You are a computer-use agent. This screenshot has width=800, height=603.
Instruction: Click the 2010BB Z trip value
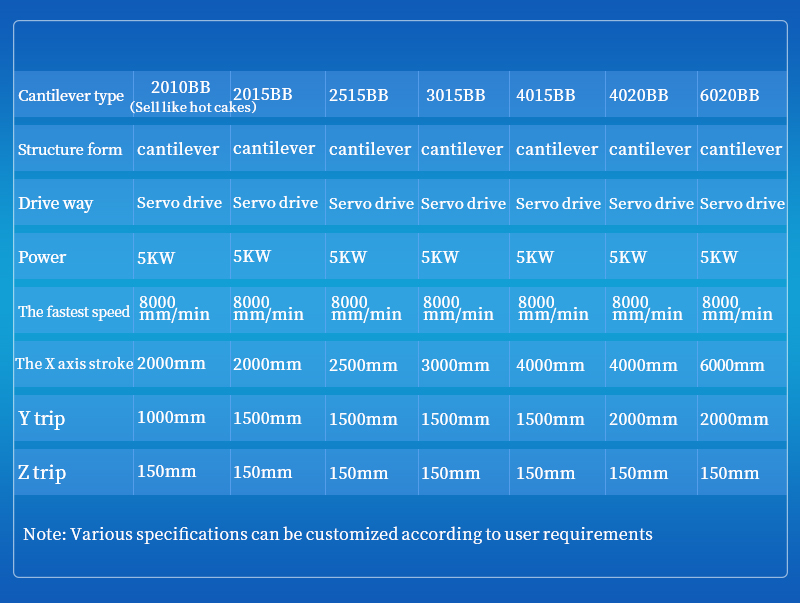[x=167, y=471]
